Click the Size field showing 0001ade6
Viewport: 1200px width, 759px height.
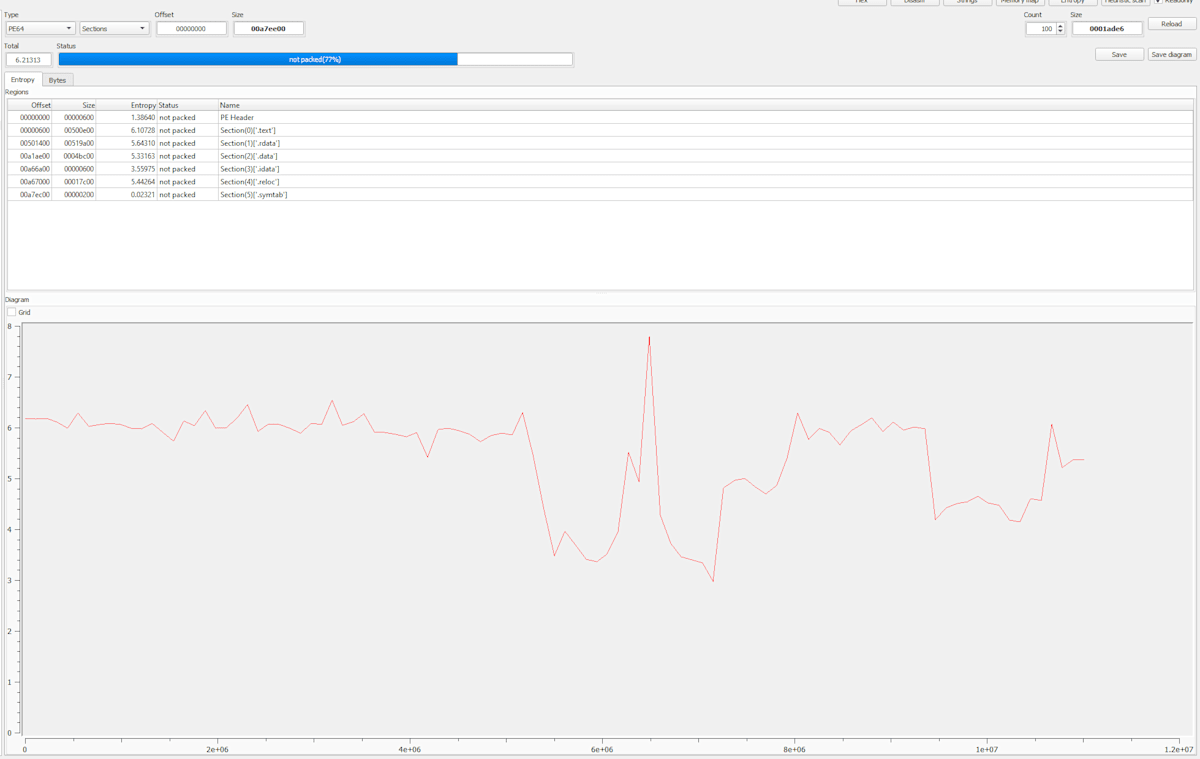click(1107, 29)
